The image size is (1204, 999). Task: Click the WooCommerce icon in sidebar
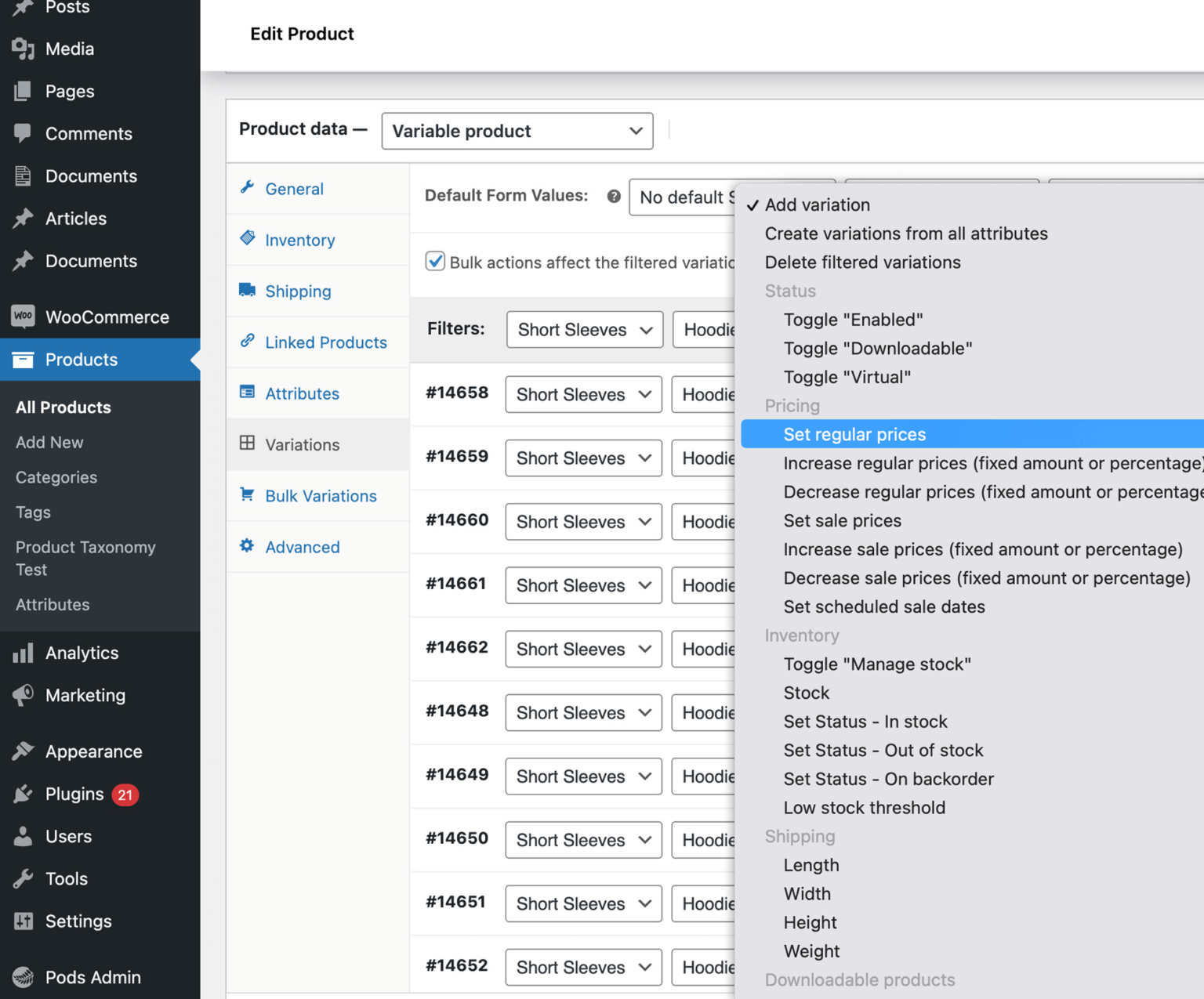coord(23,317)
